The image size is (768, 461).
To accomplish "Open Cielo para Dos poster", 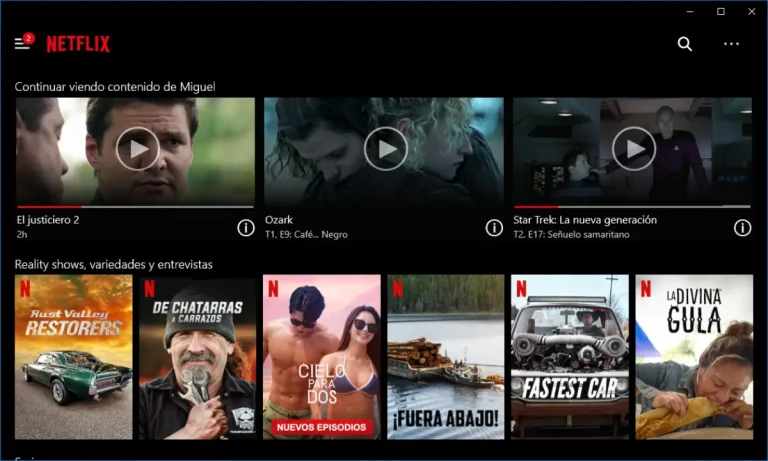I will pos(322,357).
